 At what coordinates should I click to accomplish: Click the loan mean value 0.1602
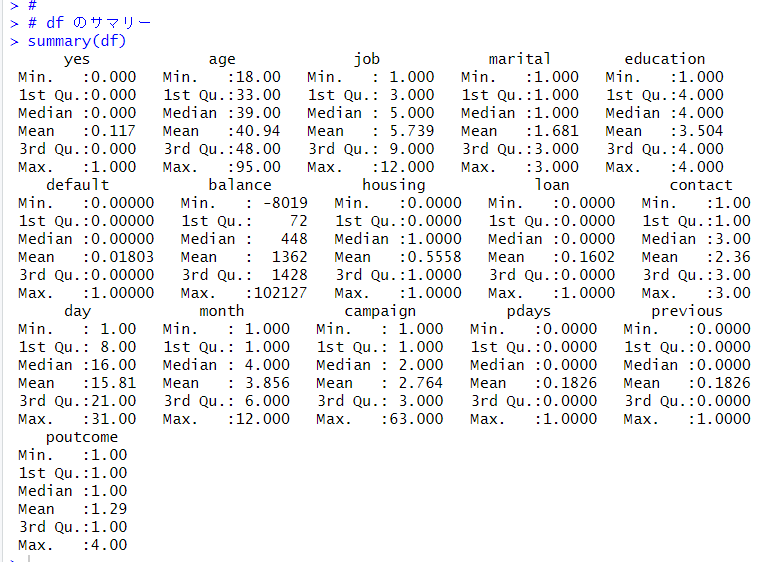pyautogui.click(x=588, y=257)
